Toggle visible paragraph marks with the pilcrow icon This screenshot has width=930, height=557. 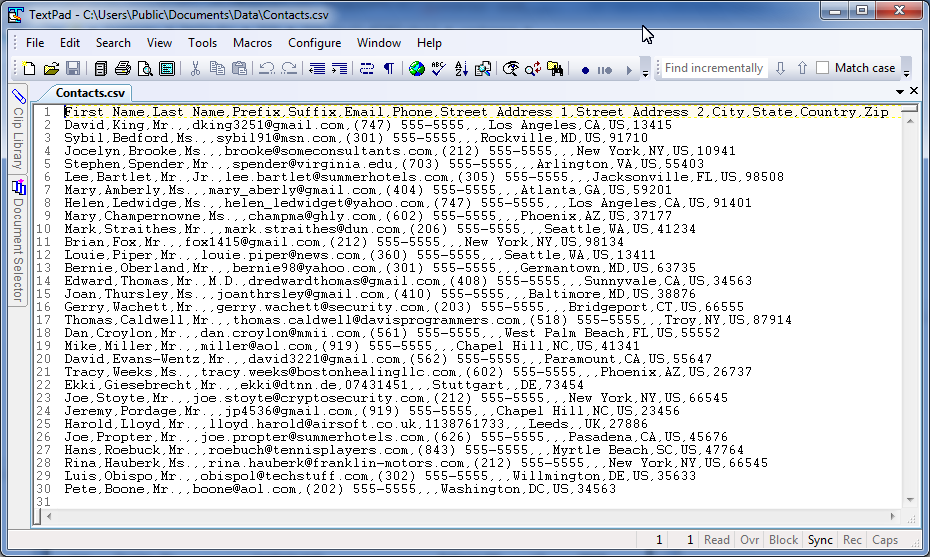point(388,69)
